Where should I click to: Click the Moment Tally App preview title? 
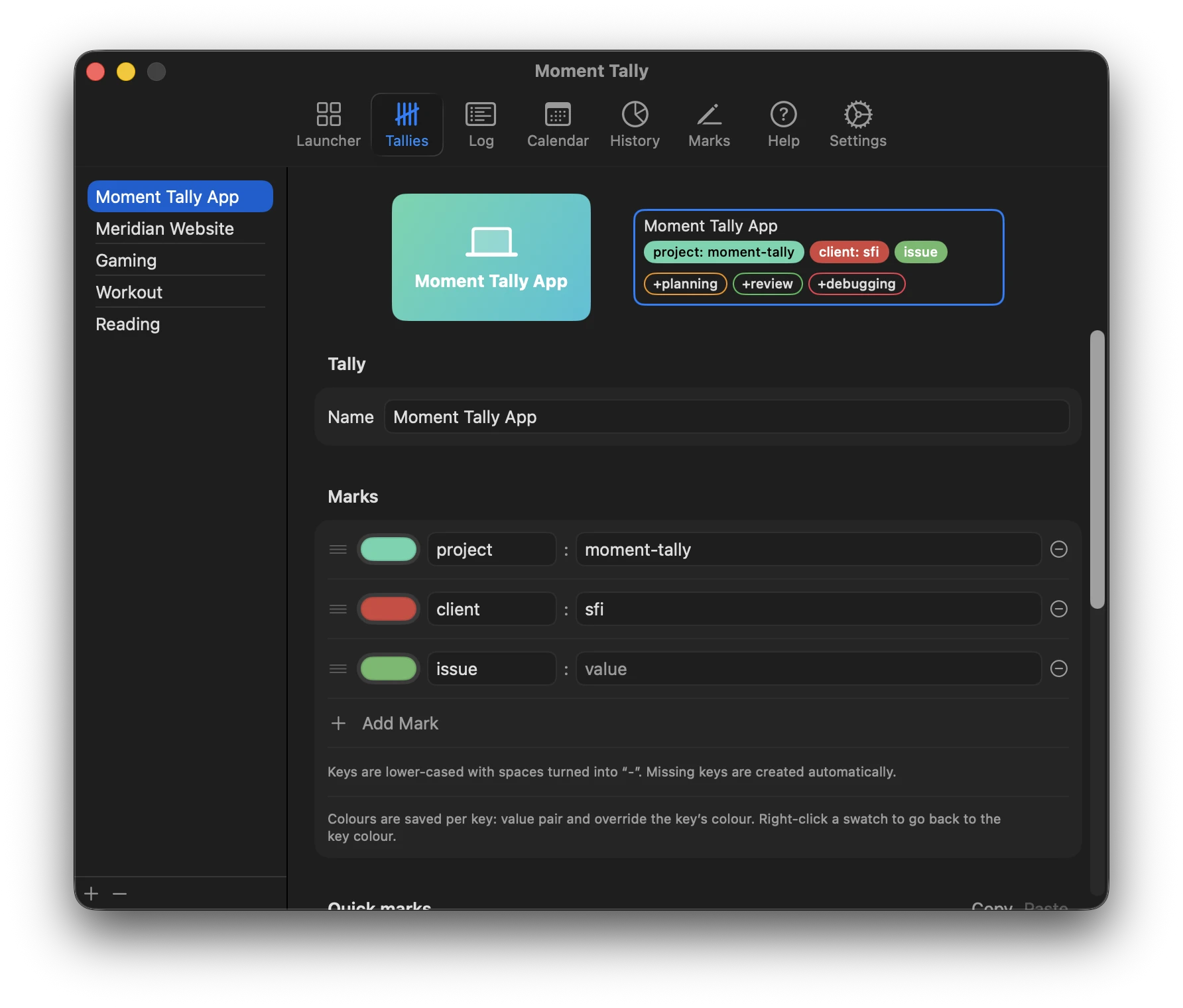[711, 225]
